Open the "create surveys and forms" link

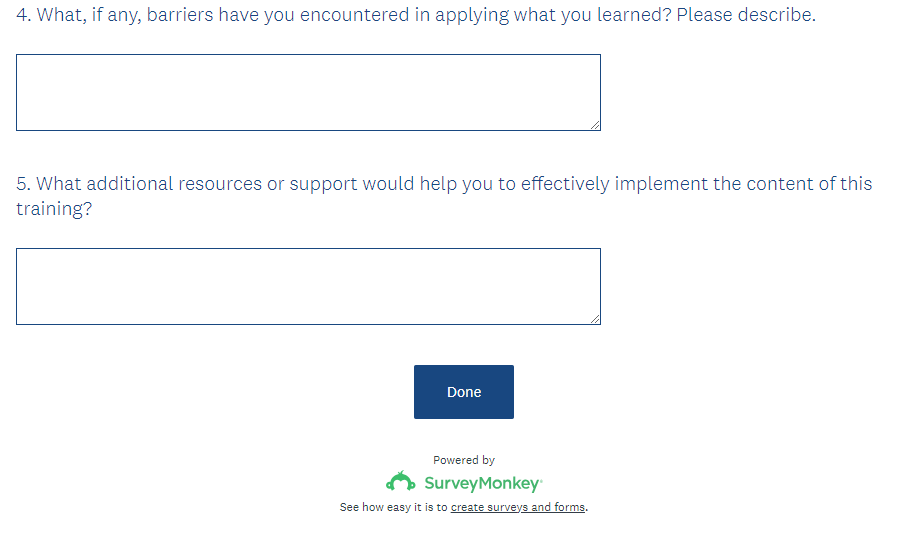pyautogui.click(x=518, y=508)
